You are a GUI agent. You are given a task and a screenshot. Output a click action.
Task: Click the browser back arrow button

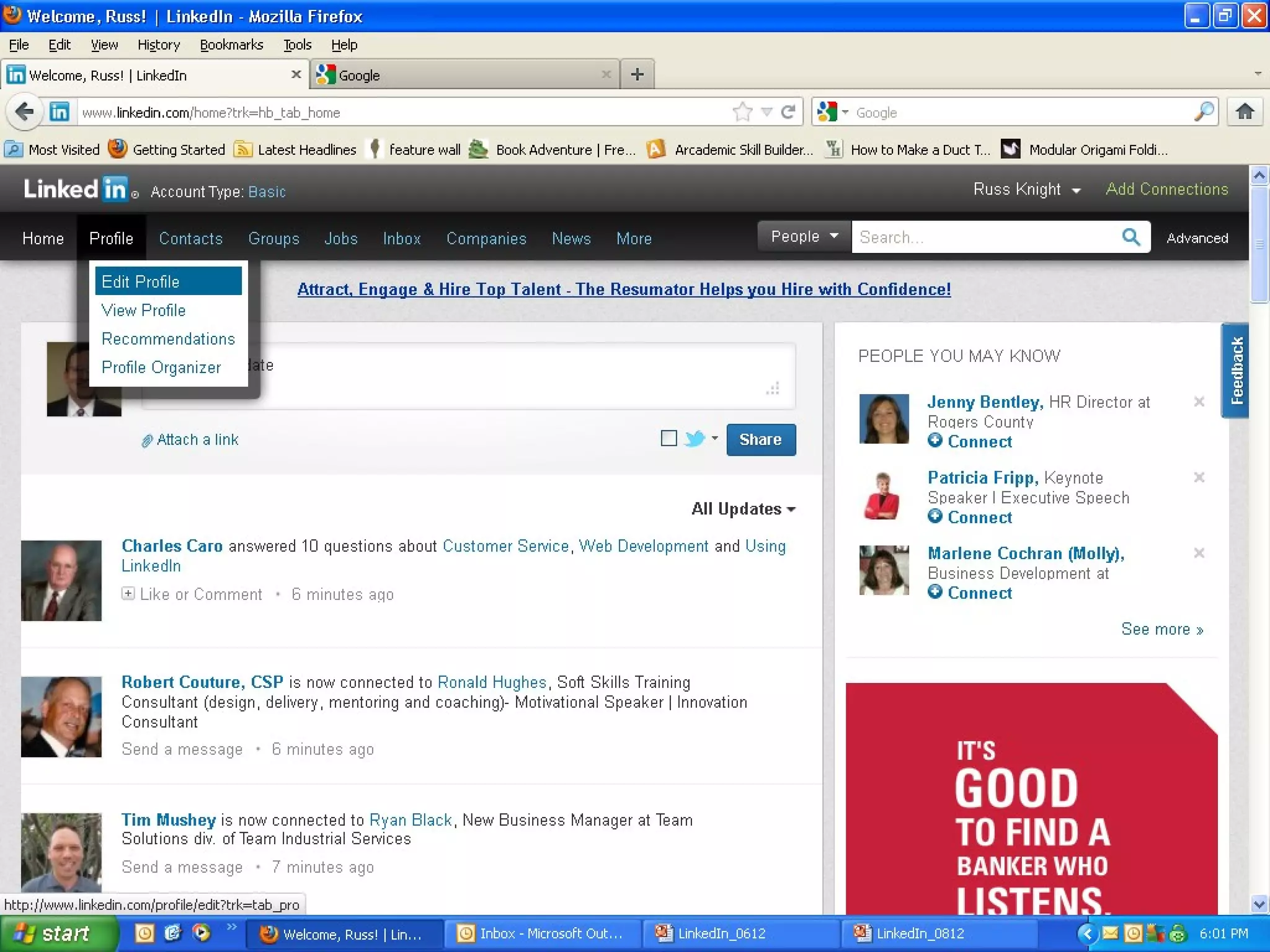[x=24, y=112]
